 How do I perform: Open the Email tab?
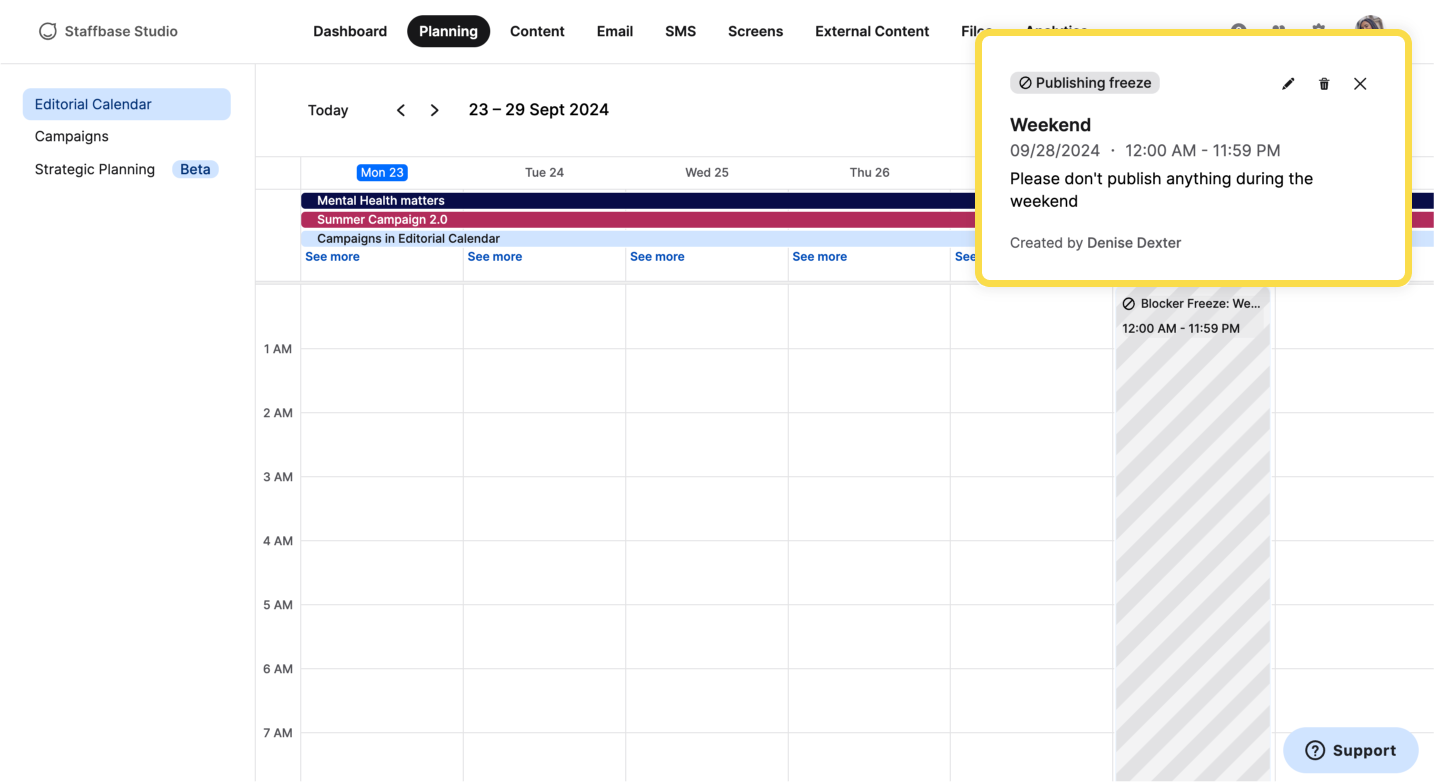pos(615,31)
